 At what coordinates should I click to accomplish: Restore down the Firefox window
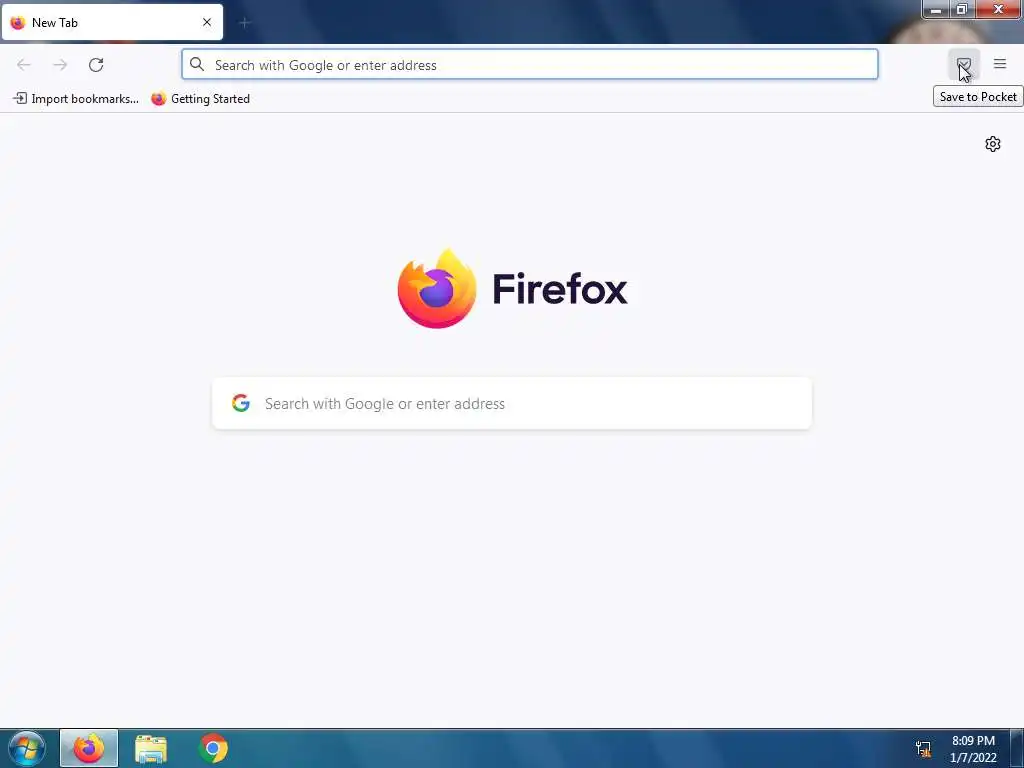pos(961,9)
